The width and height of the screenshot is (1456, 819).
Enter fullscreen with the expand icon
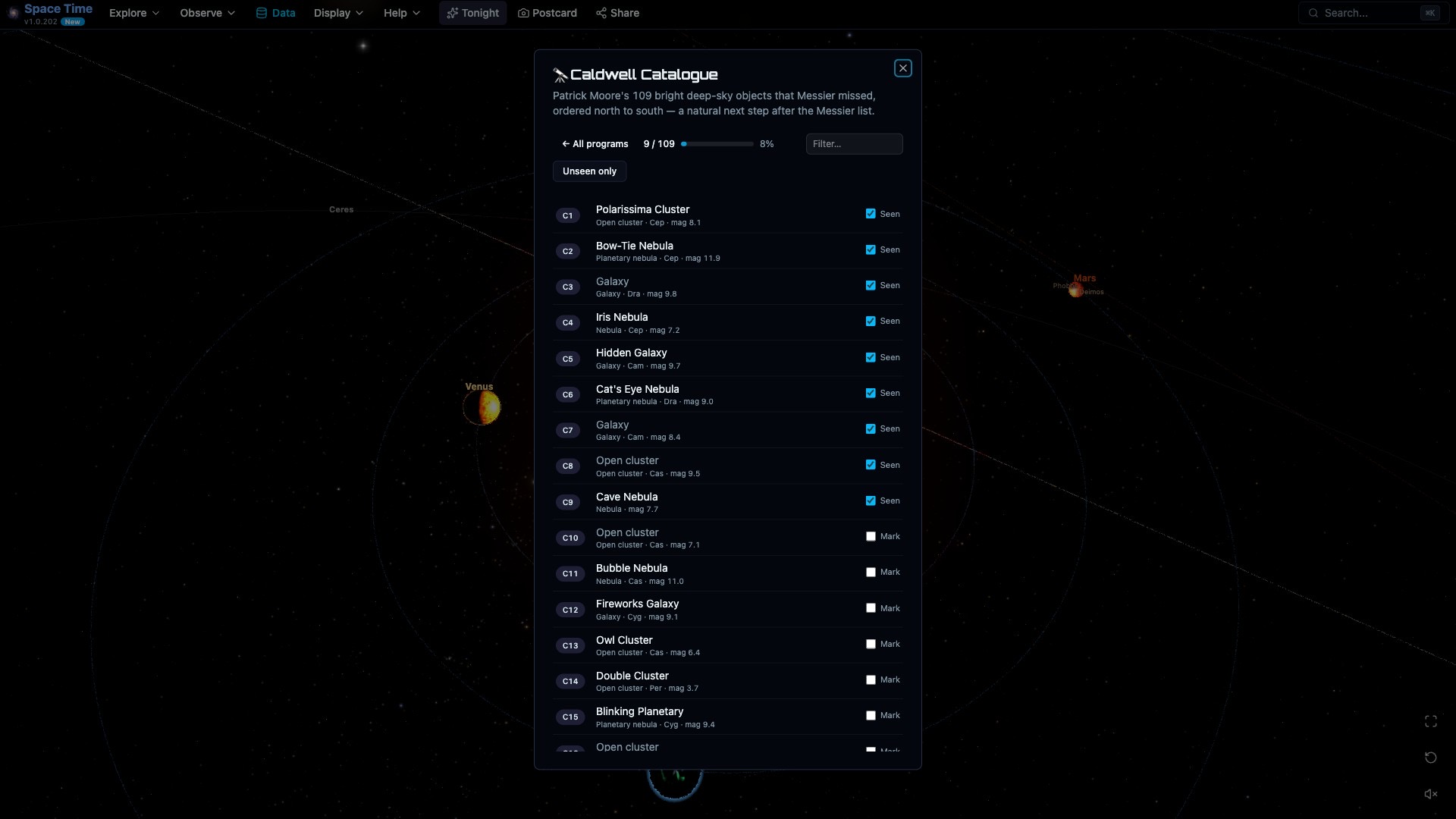1431,721
